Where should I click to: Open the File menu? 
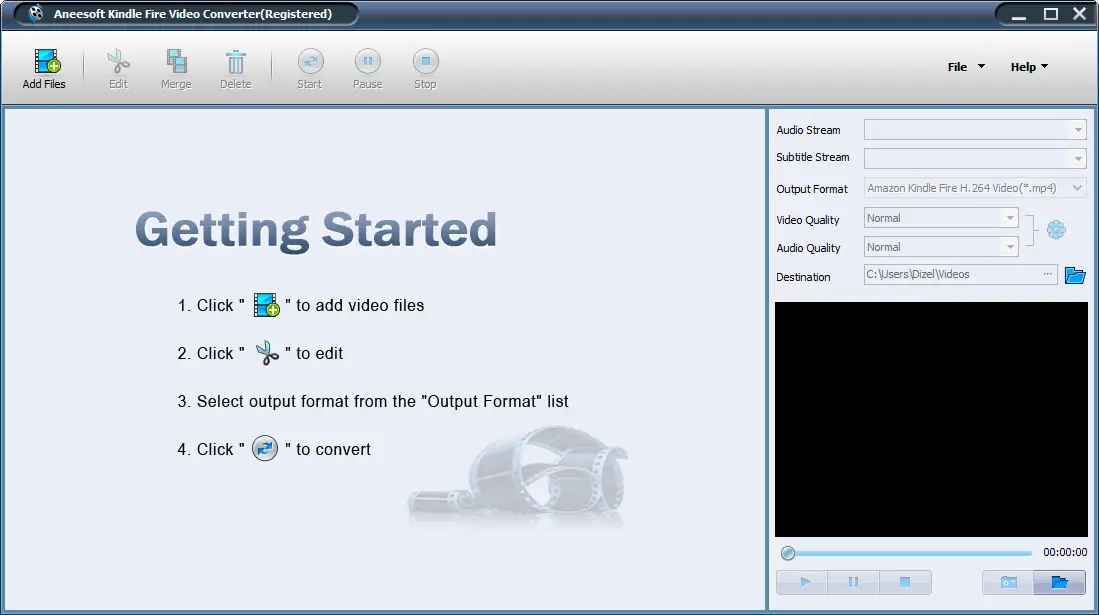point(966,67)
